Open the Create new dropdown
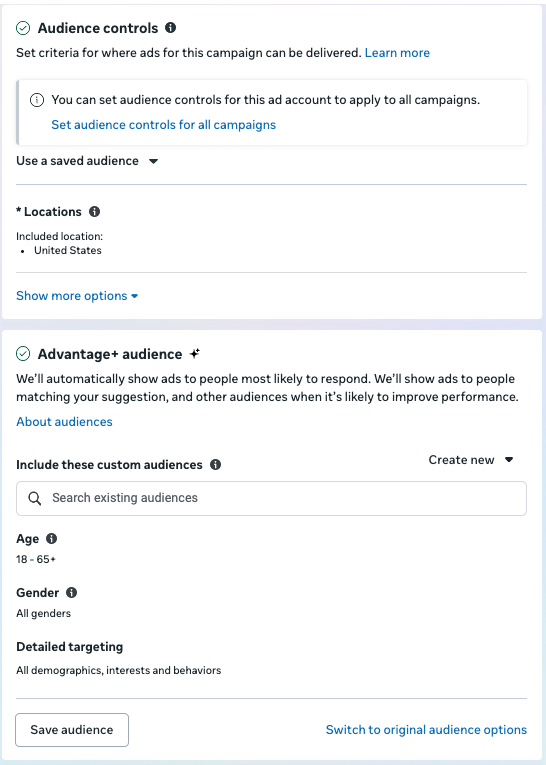 pyautogui.click(x=471, y=460)
